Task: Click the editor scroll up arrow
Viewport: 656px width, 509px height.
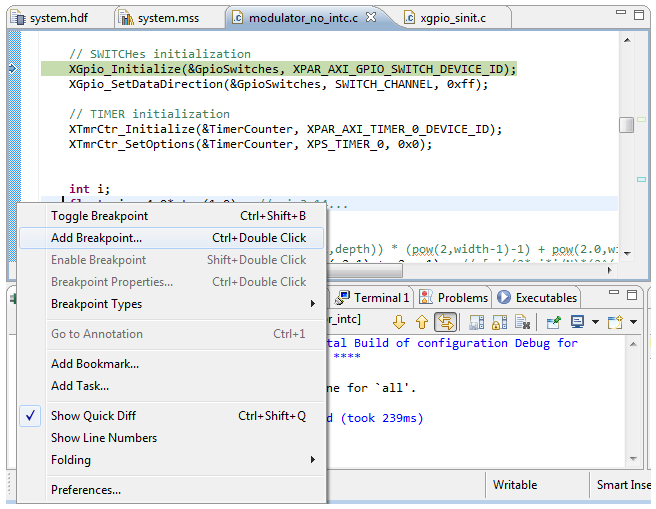Action: coord(627,40)
